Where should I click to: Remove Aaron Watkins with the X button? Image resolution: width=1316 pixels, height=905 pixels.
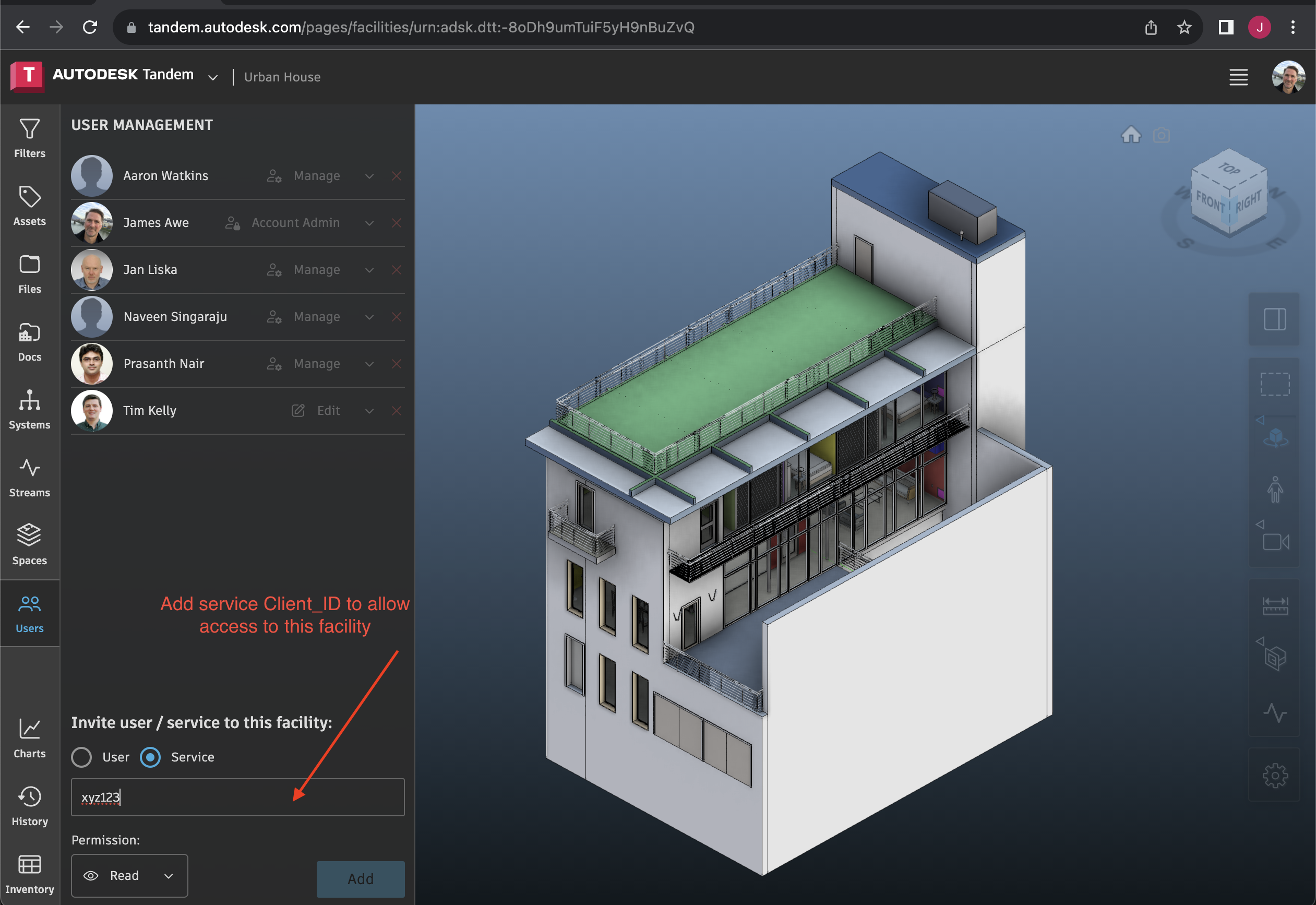point(397,176)
